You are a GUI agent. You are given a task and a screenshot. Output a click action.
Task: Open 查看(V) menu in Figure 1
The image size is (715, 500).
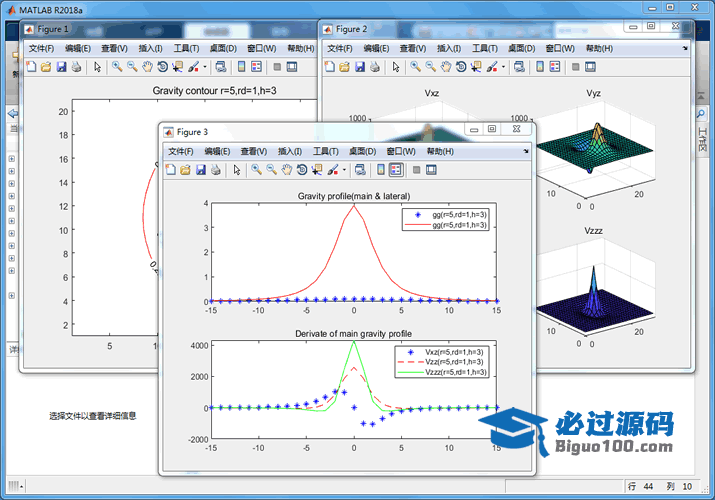[114, 48]
